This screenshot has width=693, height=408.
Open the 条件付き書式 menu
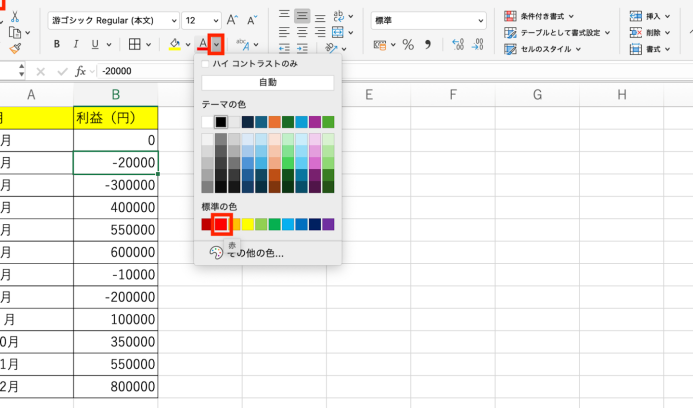(x=543, y=17)
